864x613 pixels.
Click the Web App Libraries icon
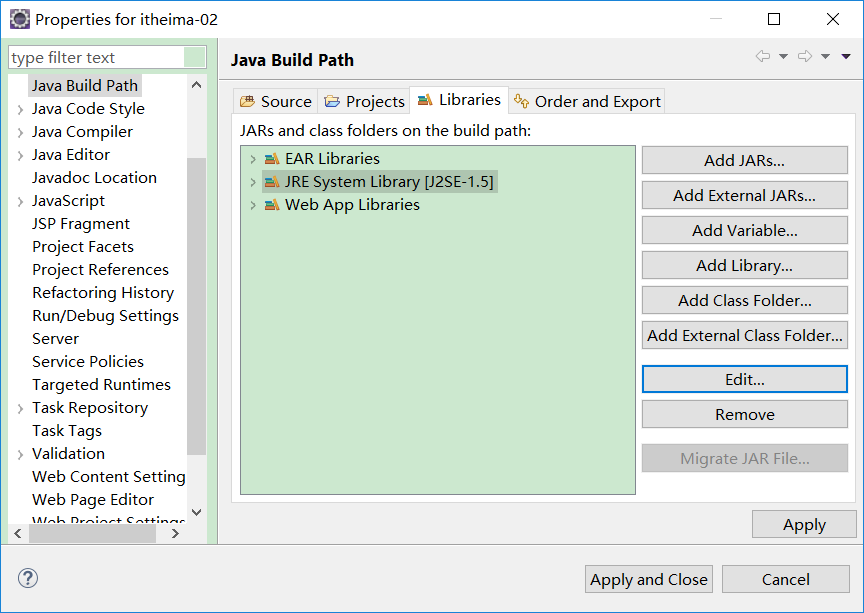pyautogui.click(x=272, y=205)
